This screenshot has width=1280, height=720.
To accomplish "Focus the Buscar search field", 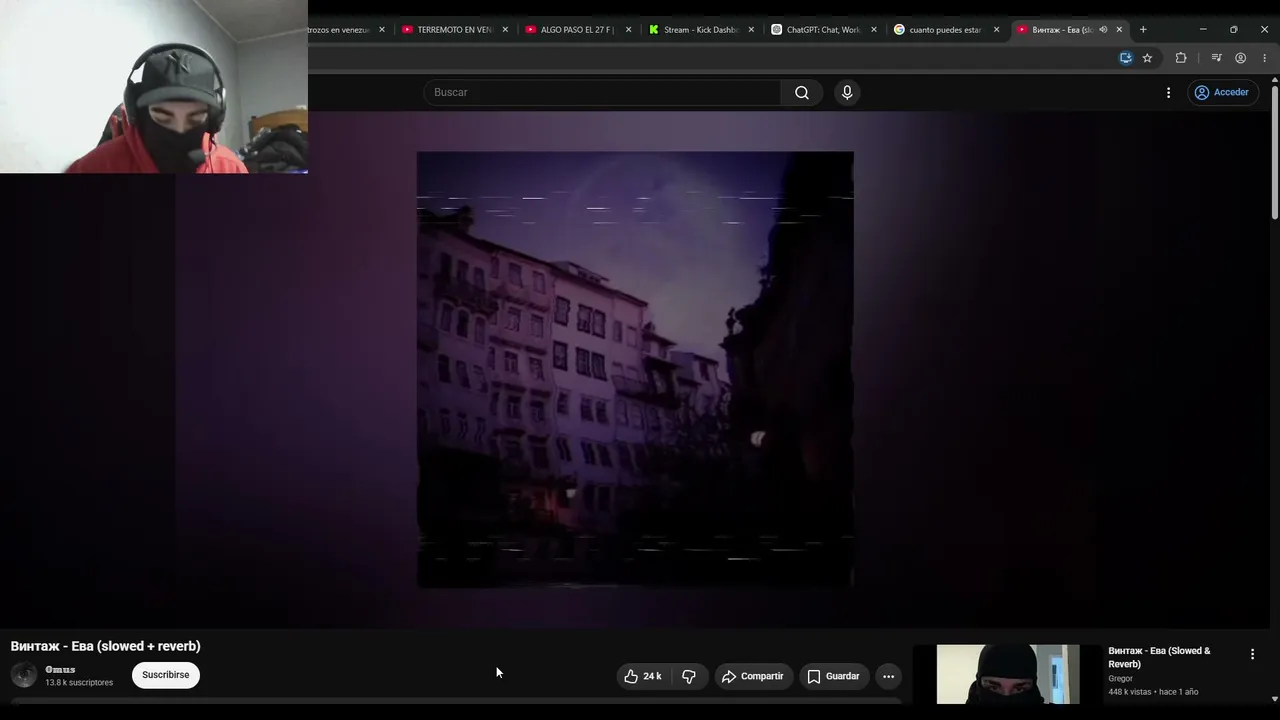I will tap(602, 92).
